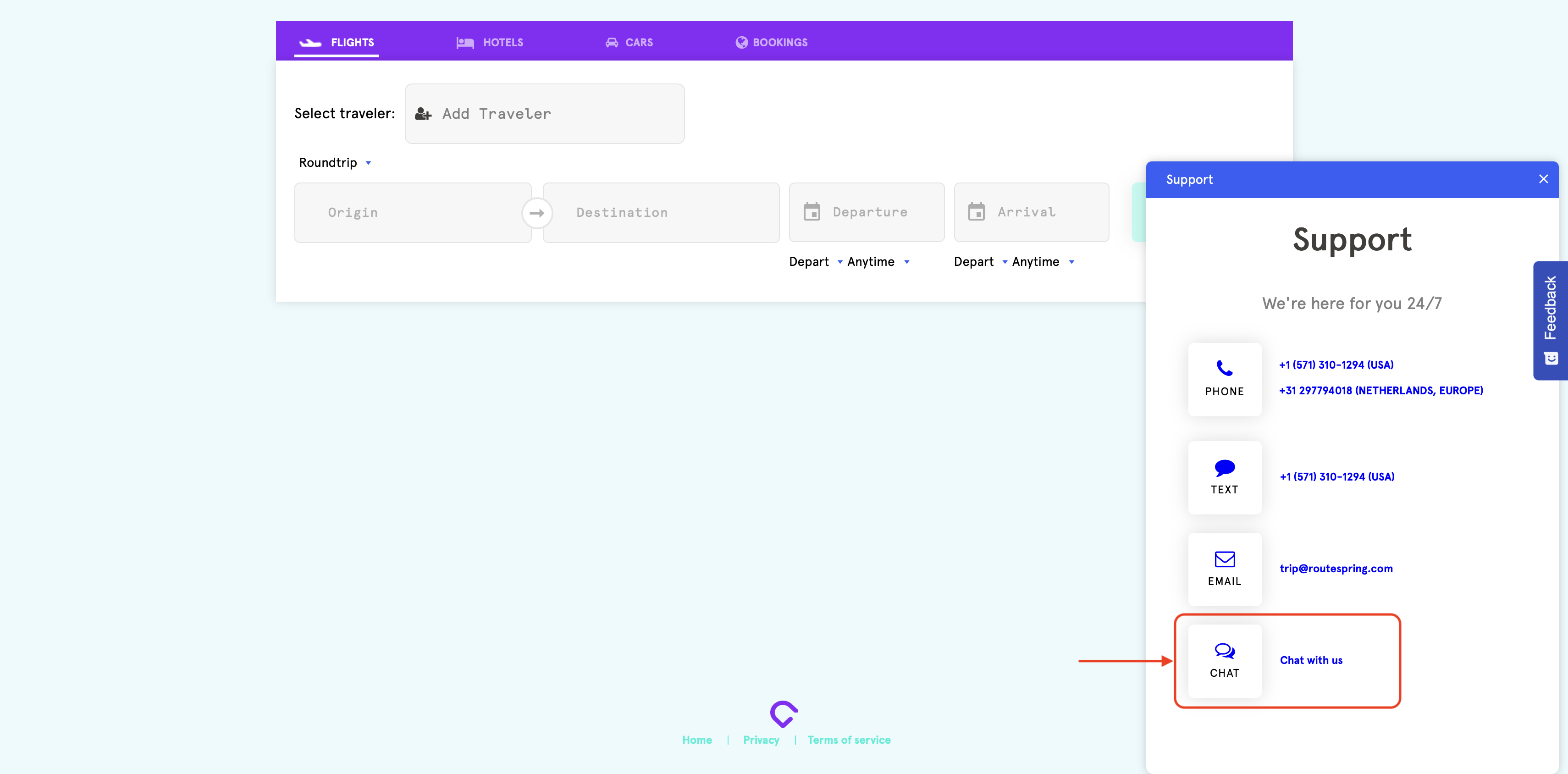This screenshot has height=774, width=1568.
Task: Click the Routespring logo in footer
Action: (784, 714)
